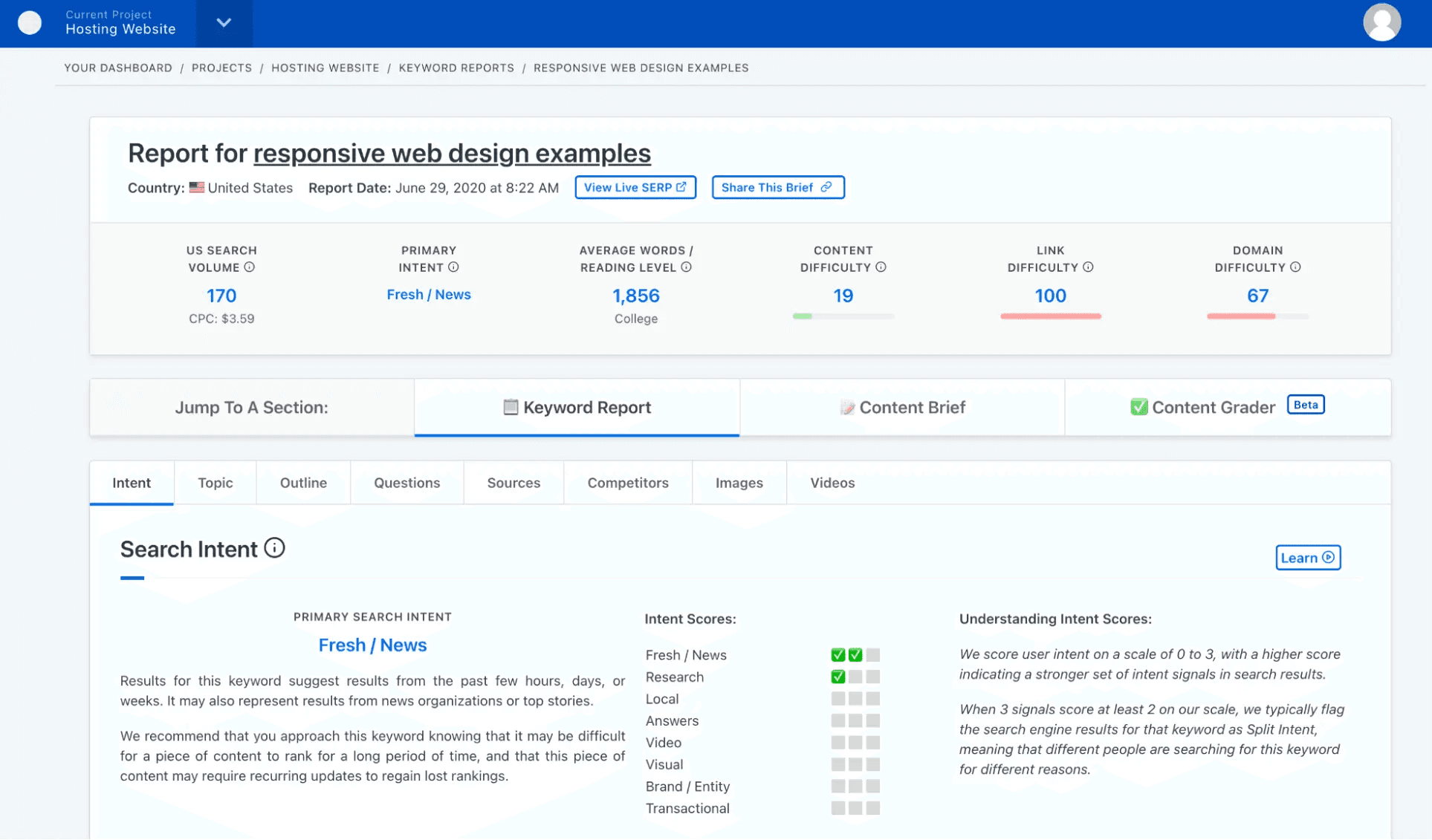The height and width of the screenshot is (840, 1432).
Task: Click the Share This Brief button
Action: click(x=777, y=187)
